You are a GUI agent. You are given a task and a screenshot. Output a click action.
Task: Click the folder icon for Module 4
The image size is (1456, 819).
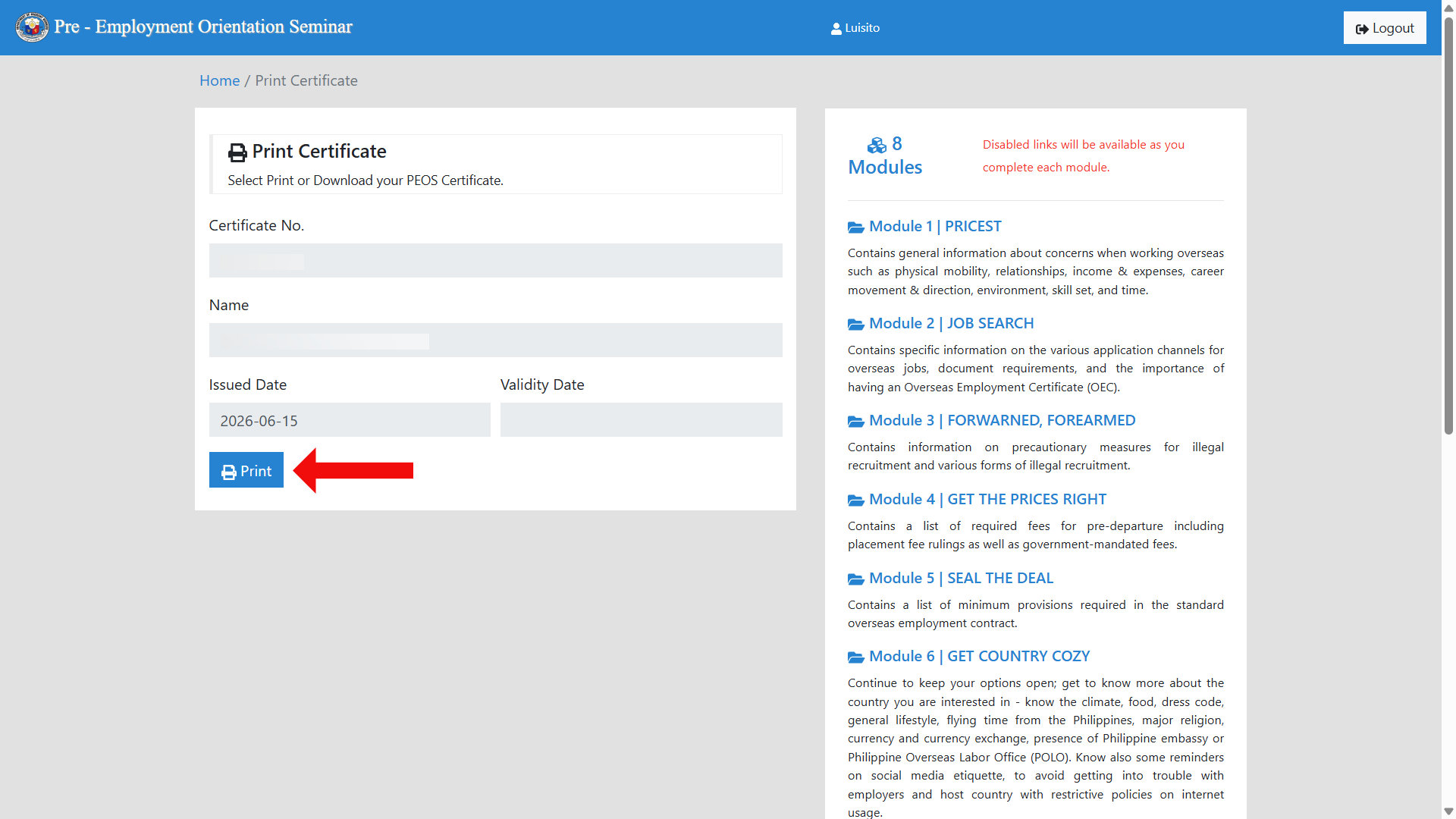(855, 500)
